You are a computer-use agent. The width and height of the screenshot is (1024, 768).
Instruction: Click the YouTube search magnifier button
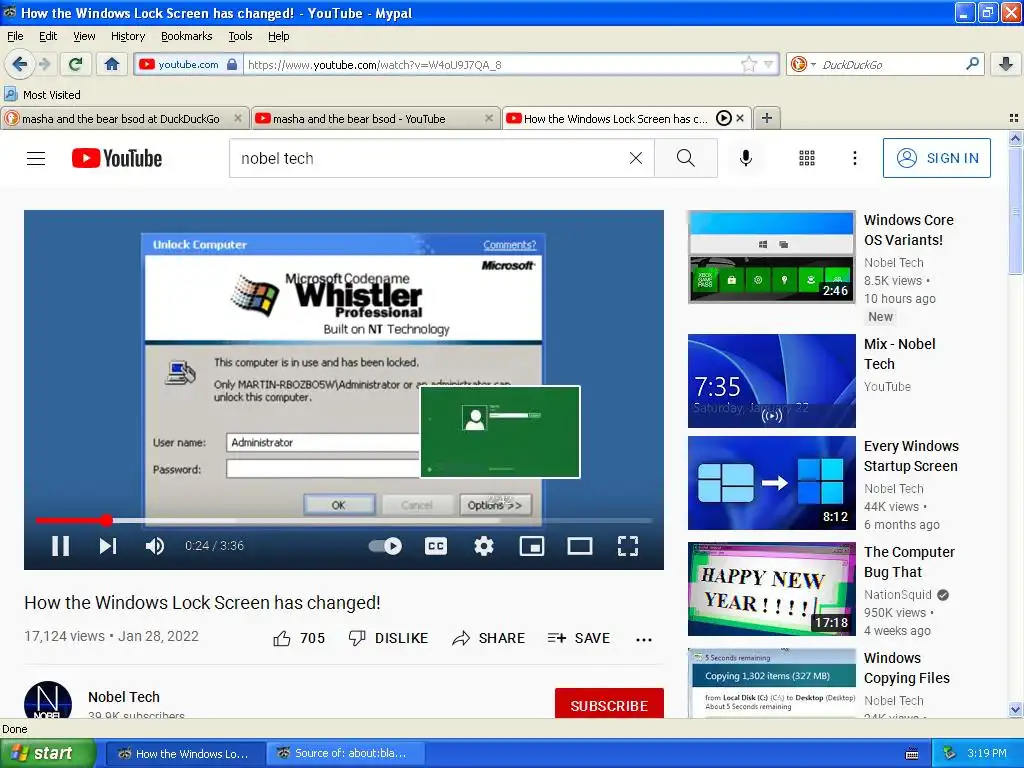tap(686, 158)
